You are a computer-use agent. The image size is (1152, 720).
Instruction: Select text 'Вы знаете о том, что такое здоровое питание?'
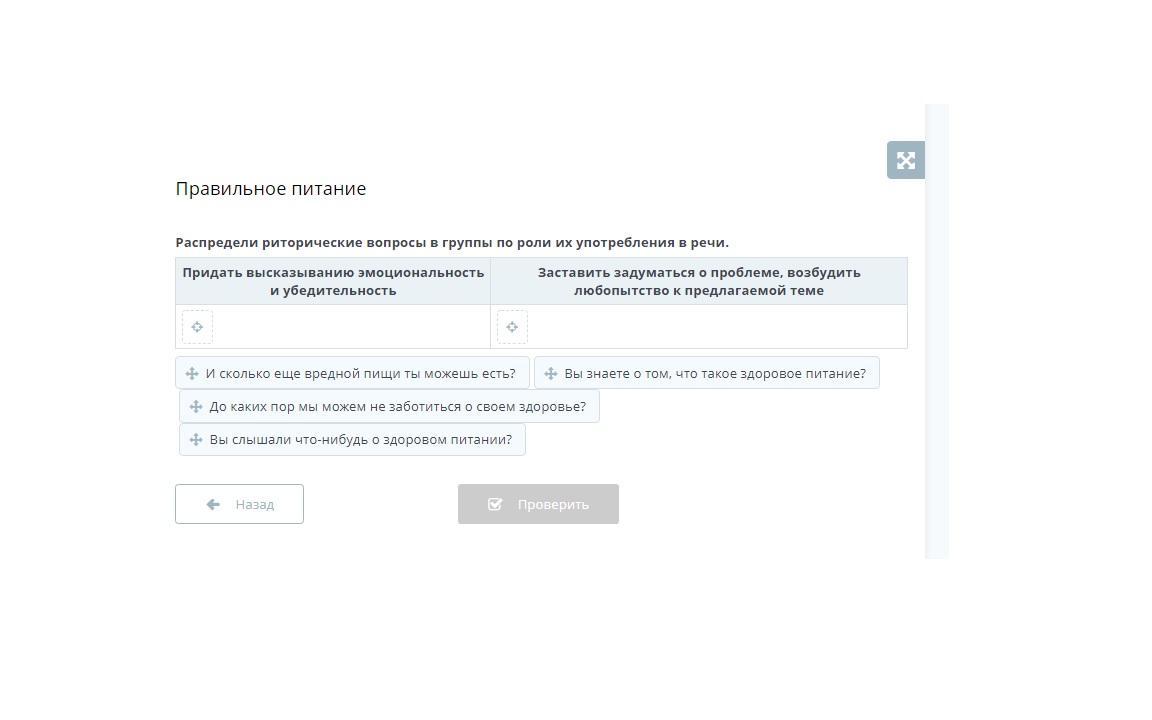pos(714,374)
